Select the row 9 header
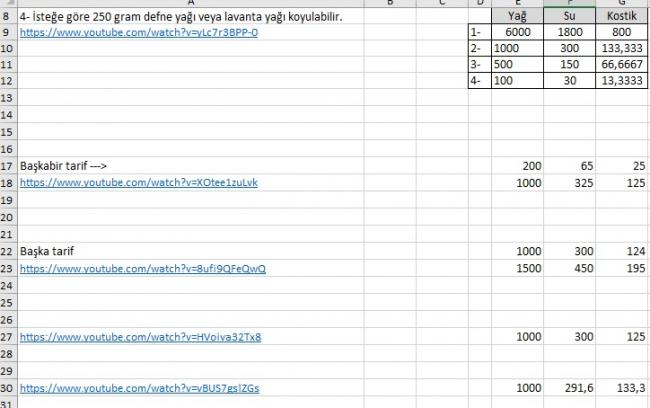The width and height of the screenshot is (650, 408). click(x=8, y=32)
